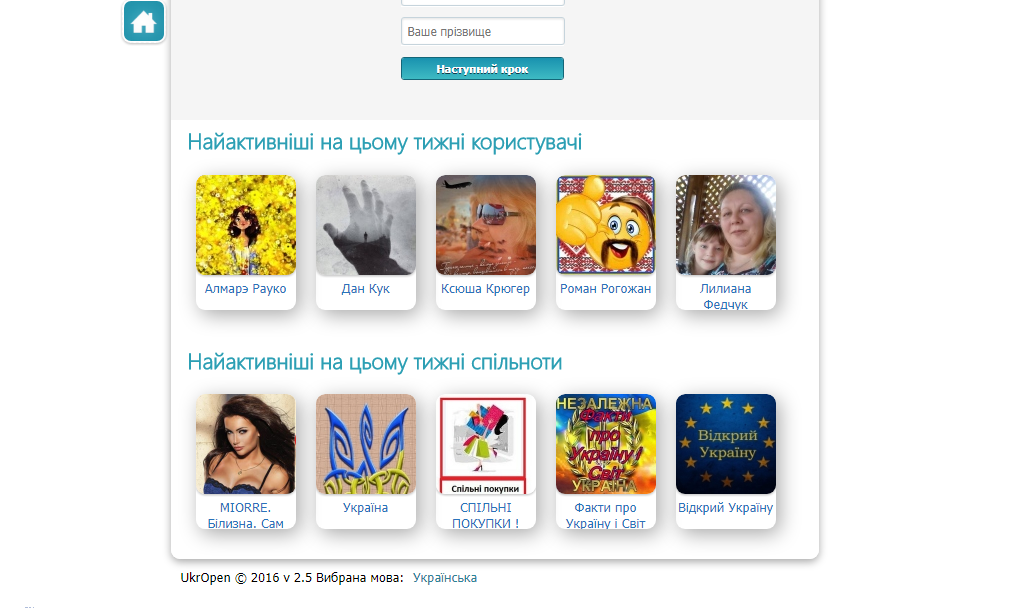
Task: Open Відкрий Україну EU stars icon
Action: point(726,444)
